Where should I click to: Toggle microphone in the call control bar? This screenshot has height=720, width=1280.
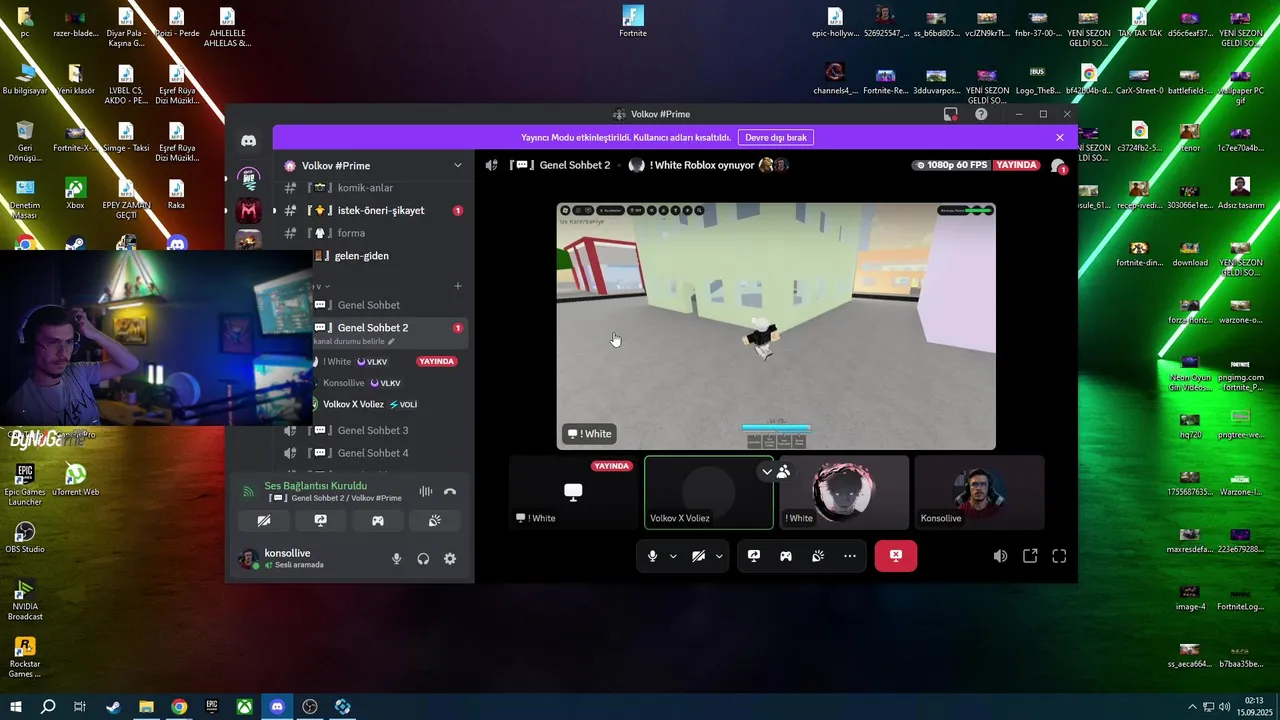[x=652, y=556]
